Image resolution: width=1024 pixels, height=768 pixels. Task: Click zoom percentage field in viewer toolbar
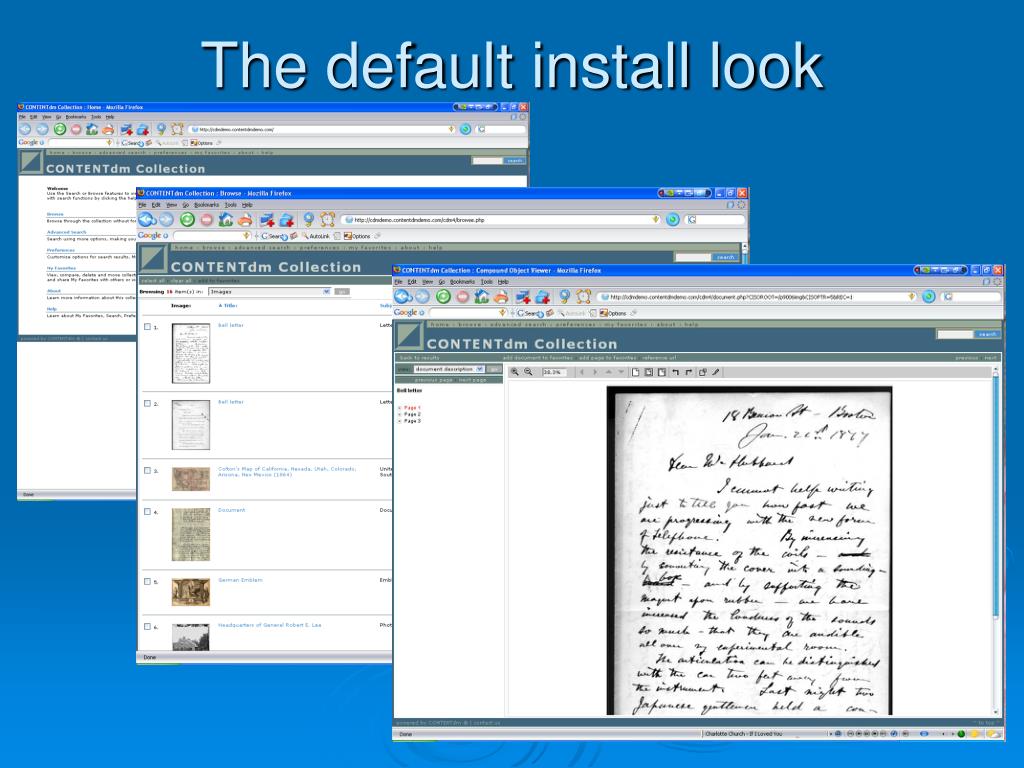[552, 372]
